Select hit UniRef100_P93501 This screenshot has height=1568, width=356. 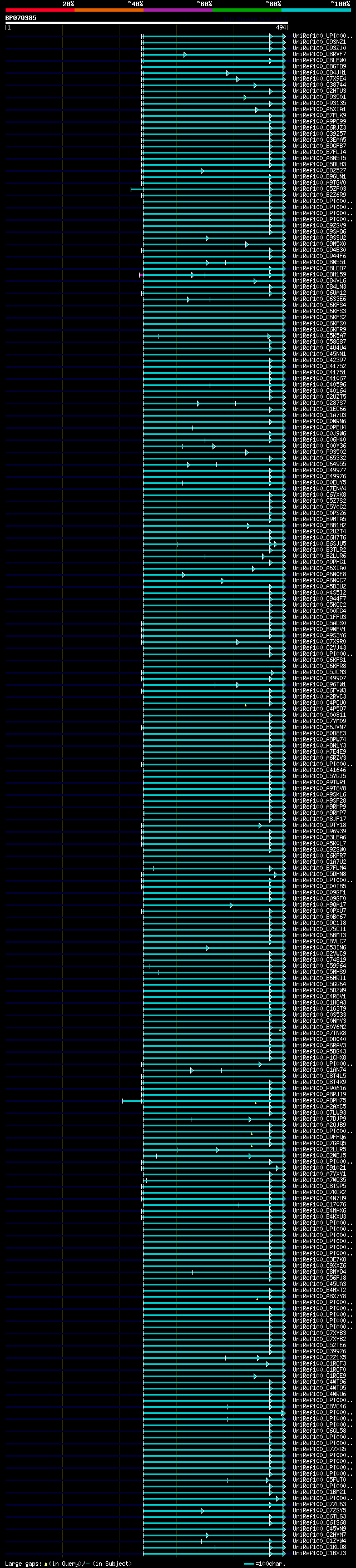click(319, 97)
